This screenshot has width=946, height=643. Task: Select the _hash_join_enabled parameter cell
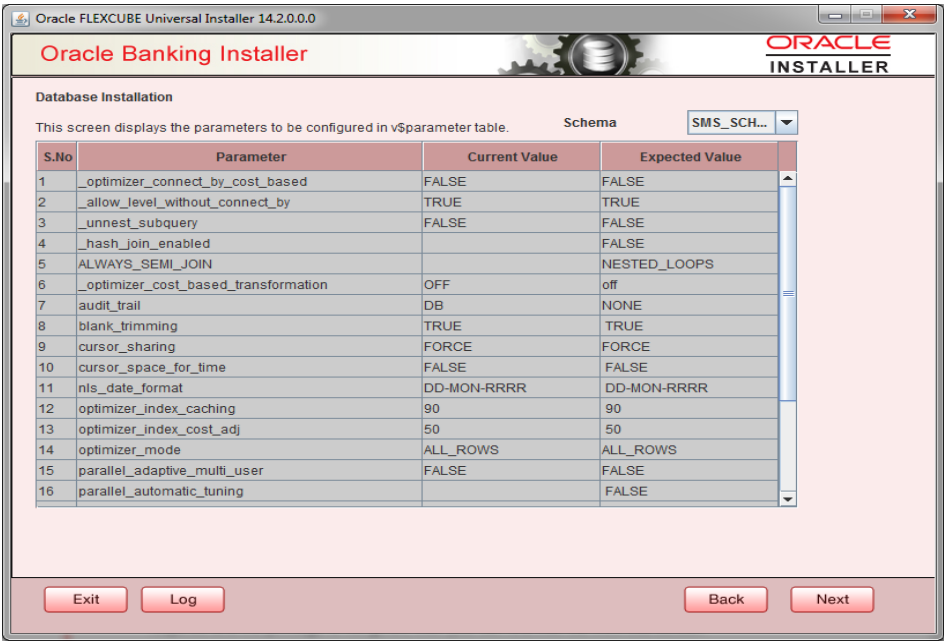point(250,243)
